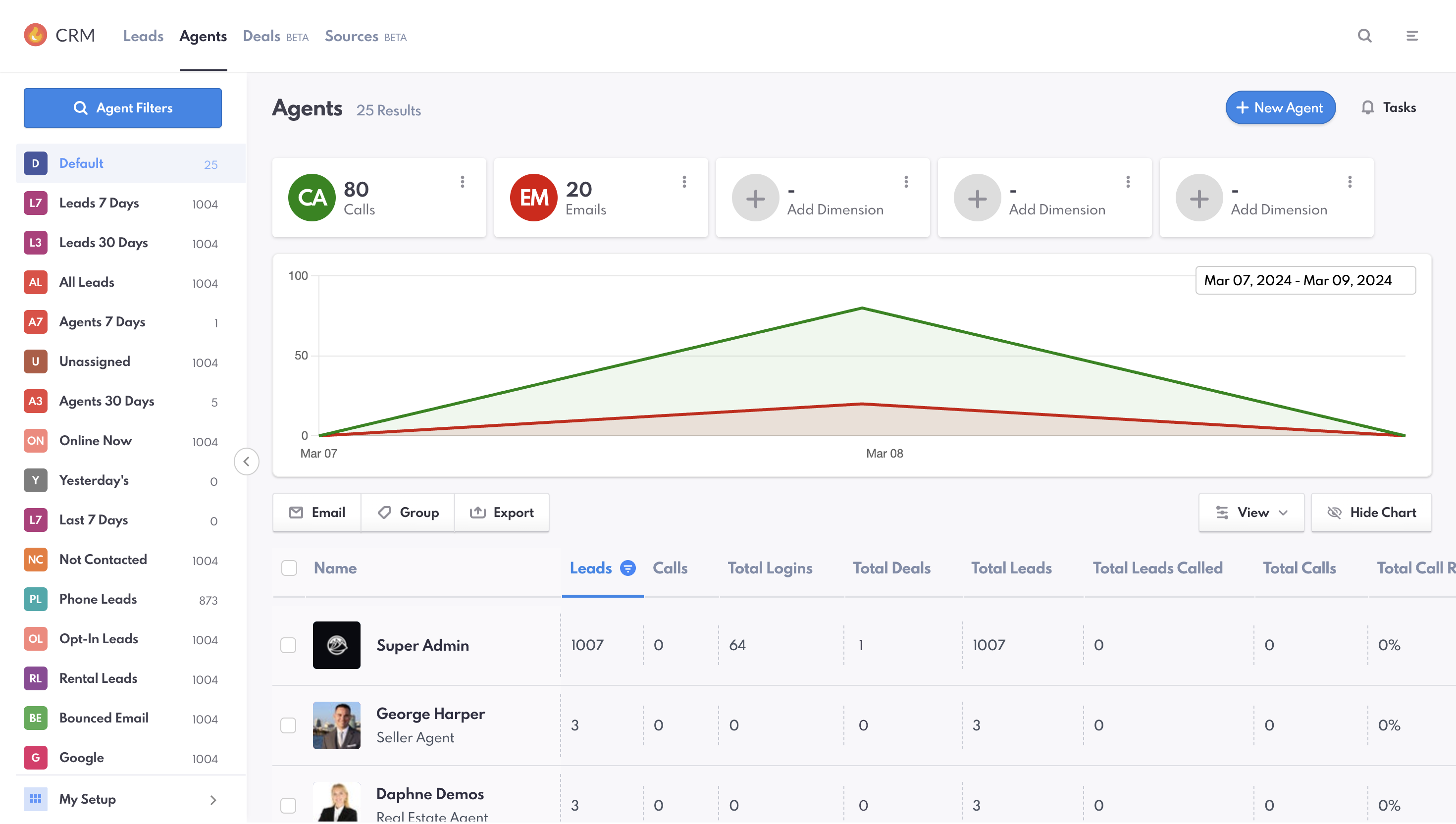The width and height of the screenshot is (1456, 824).
Task: Switch to the Leads tab
Action: [143, 36]
